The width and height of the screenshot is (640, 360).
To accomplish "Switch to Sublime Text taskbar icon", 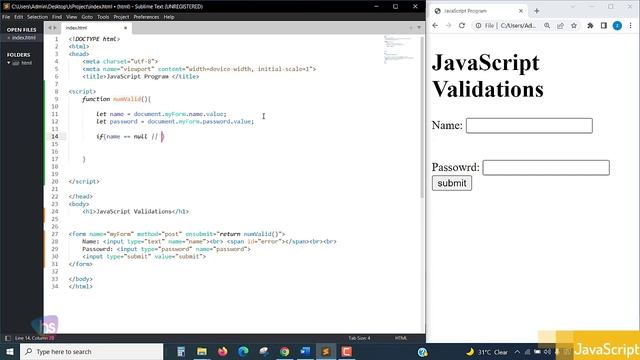I will 326,351.
